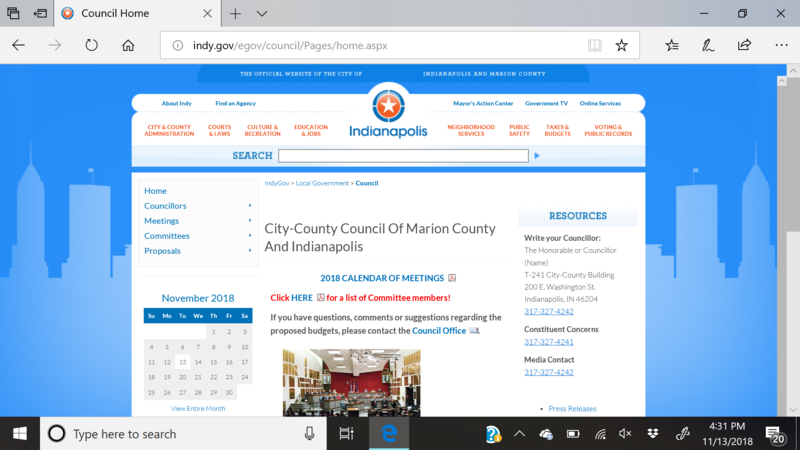Open Edge settings and more menu
This screenshot has width=800, height=450.
(781, 45)
